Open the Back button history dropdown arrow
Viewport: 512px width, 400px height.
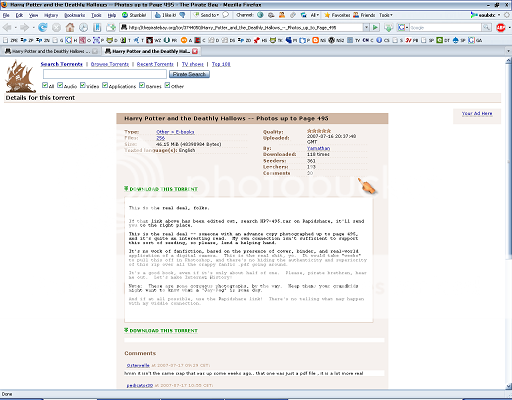15,27
